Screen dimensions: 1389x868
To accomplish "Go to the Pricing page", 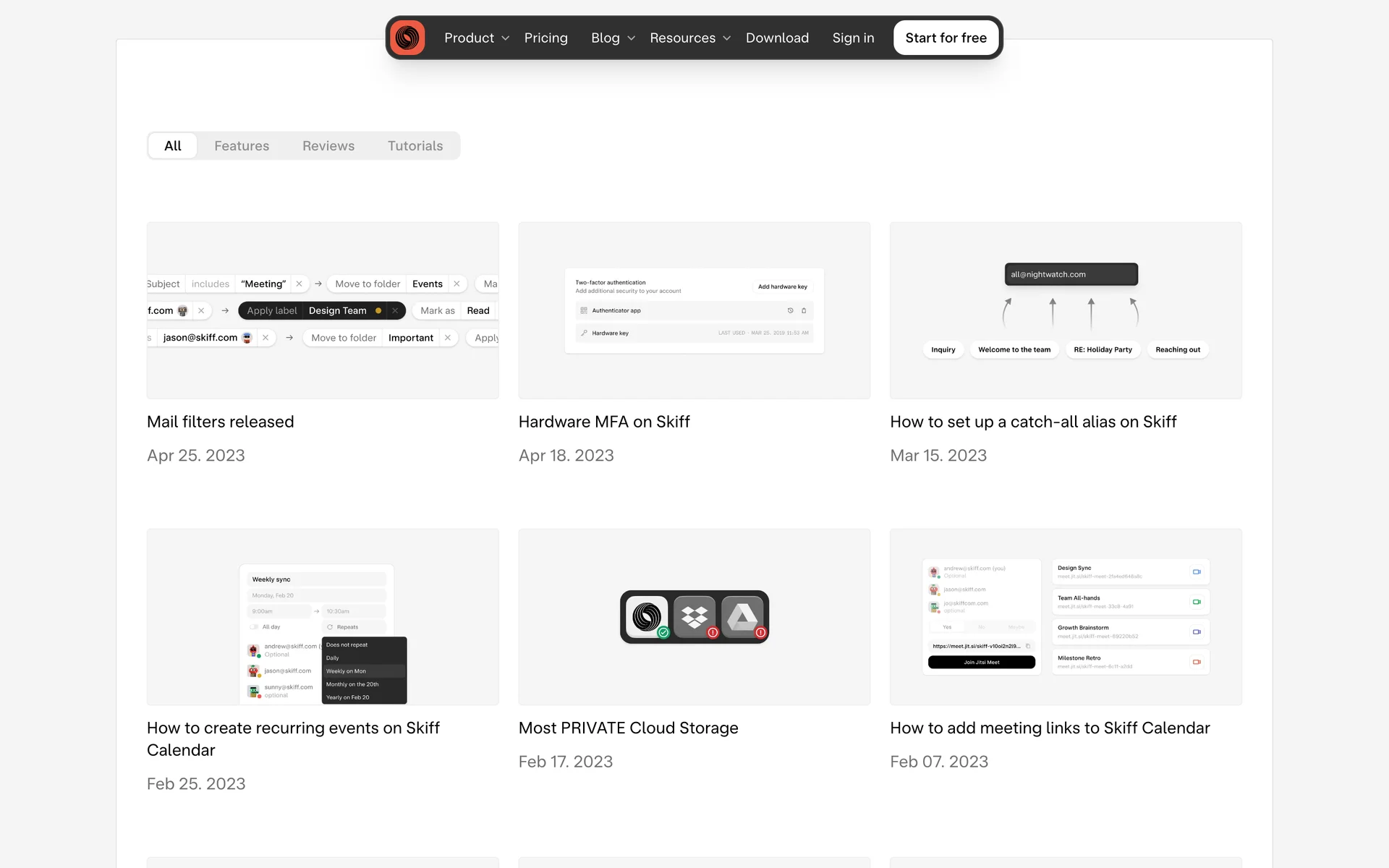I will 545,38.
